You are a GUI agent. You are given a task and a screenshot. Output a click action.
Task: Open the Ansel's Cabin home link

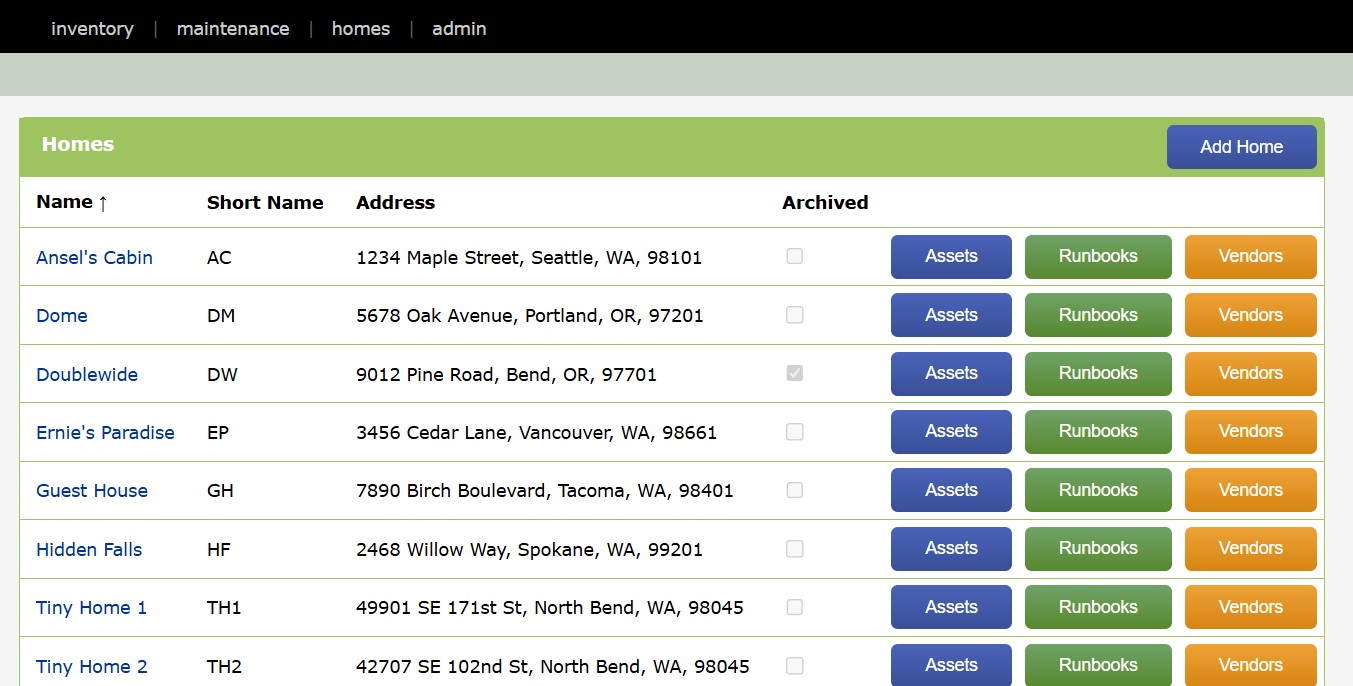(94, 257)
